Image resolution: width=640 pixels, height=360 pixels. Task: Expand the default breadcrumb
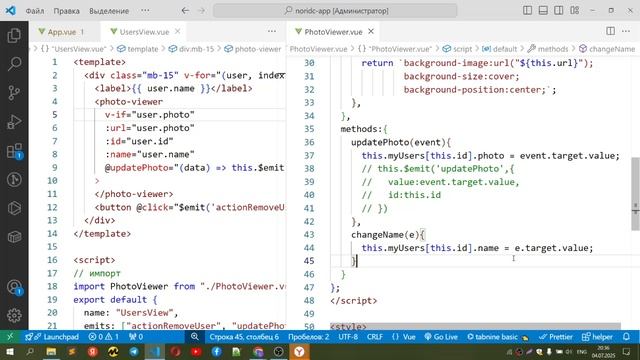click(499, 49)
